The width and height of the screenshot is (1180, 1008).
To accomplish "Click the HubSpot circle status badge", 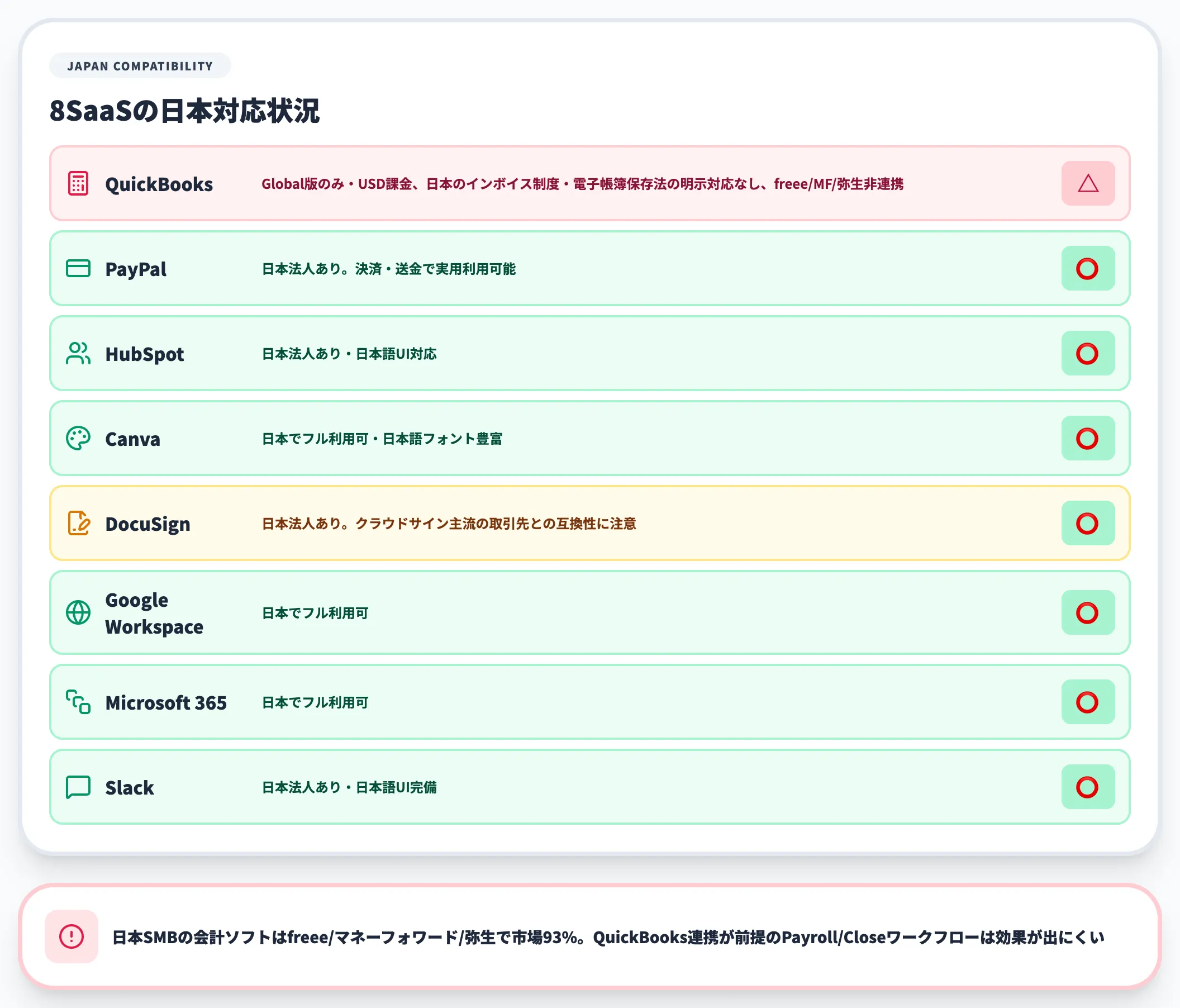I will tap(1088, 353).
